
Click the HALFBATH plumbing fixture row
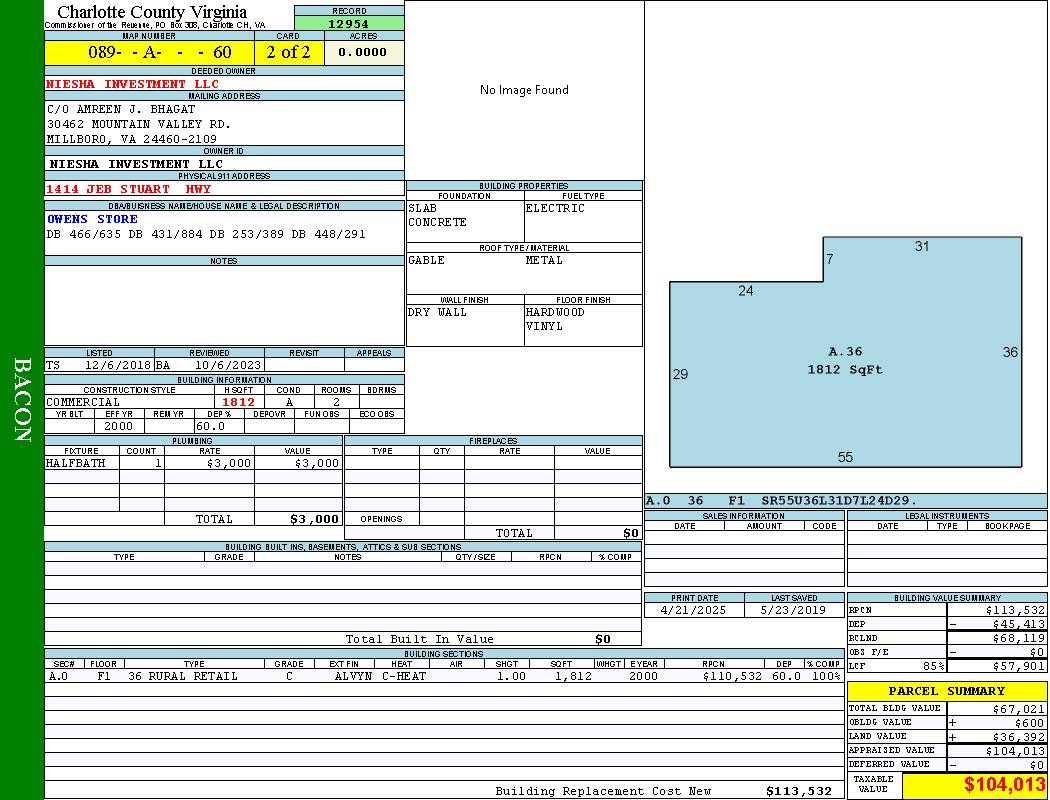pos(192,464)
